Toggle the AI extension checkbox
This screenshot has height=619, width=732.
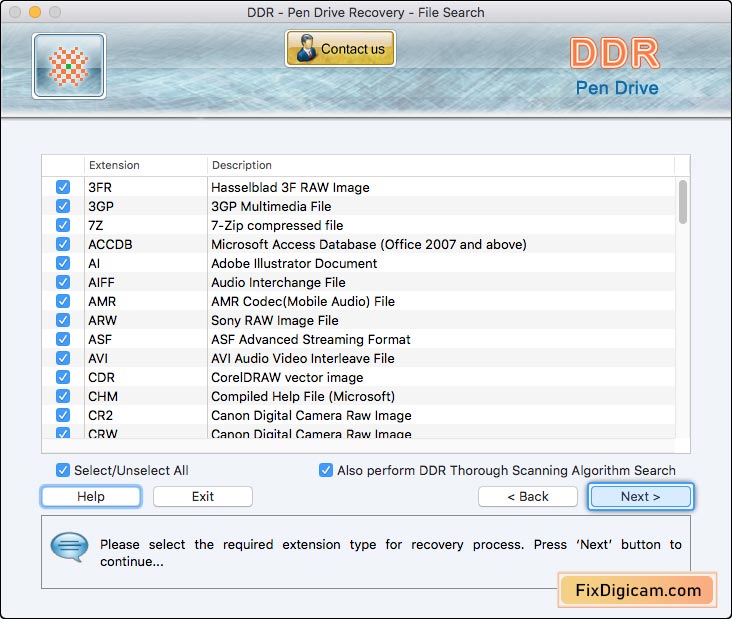[63, 263]
